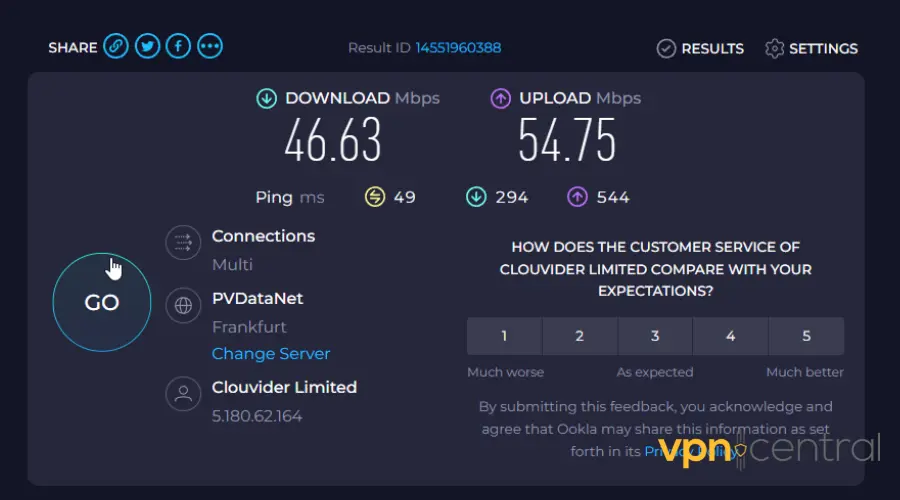Share result on Facebook

point(178,47)
